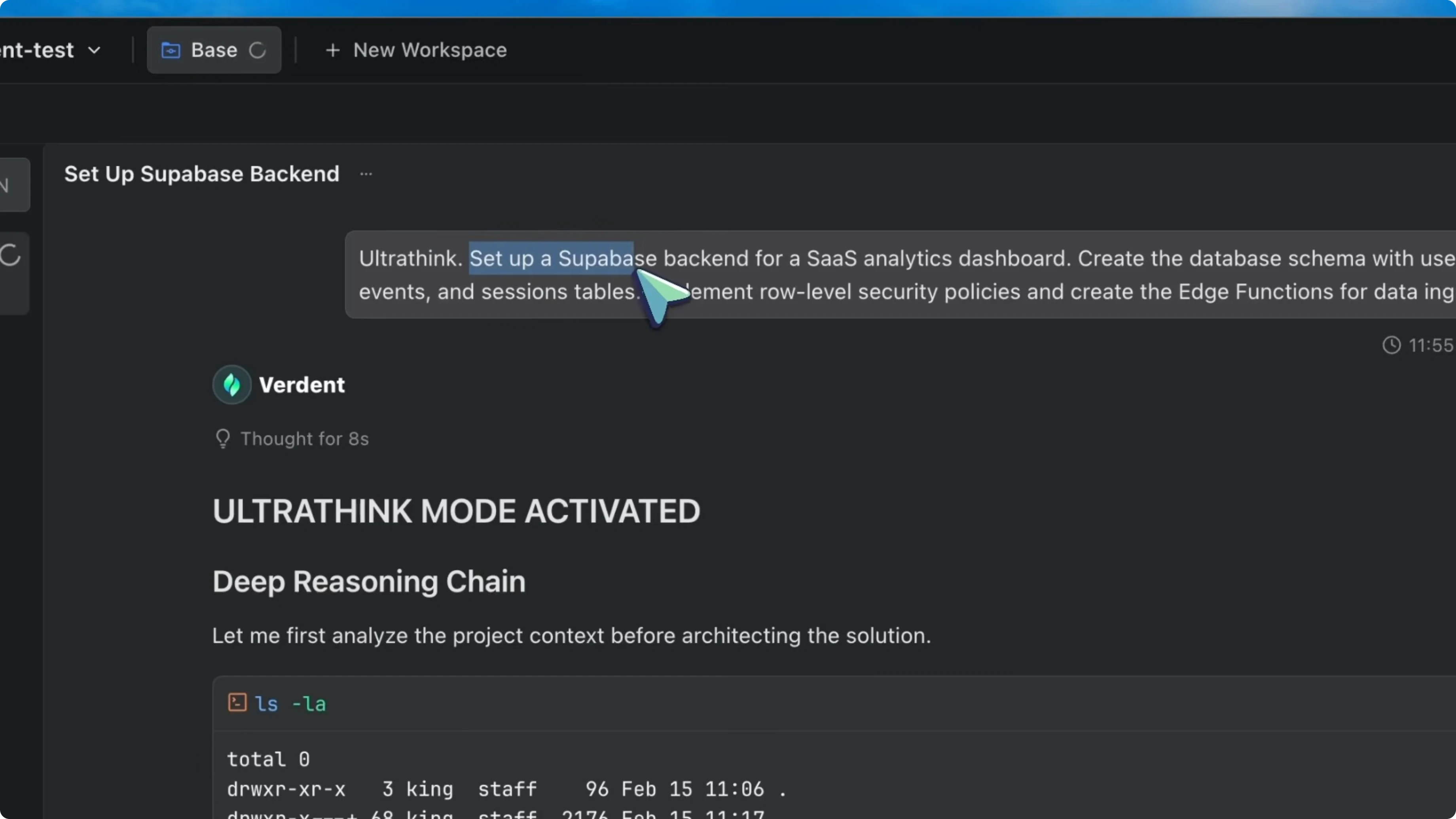
Task: Click the clock icon next to 11:55
Action: coord(1392,345)
